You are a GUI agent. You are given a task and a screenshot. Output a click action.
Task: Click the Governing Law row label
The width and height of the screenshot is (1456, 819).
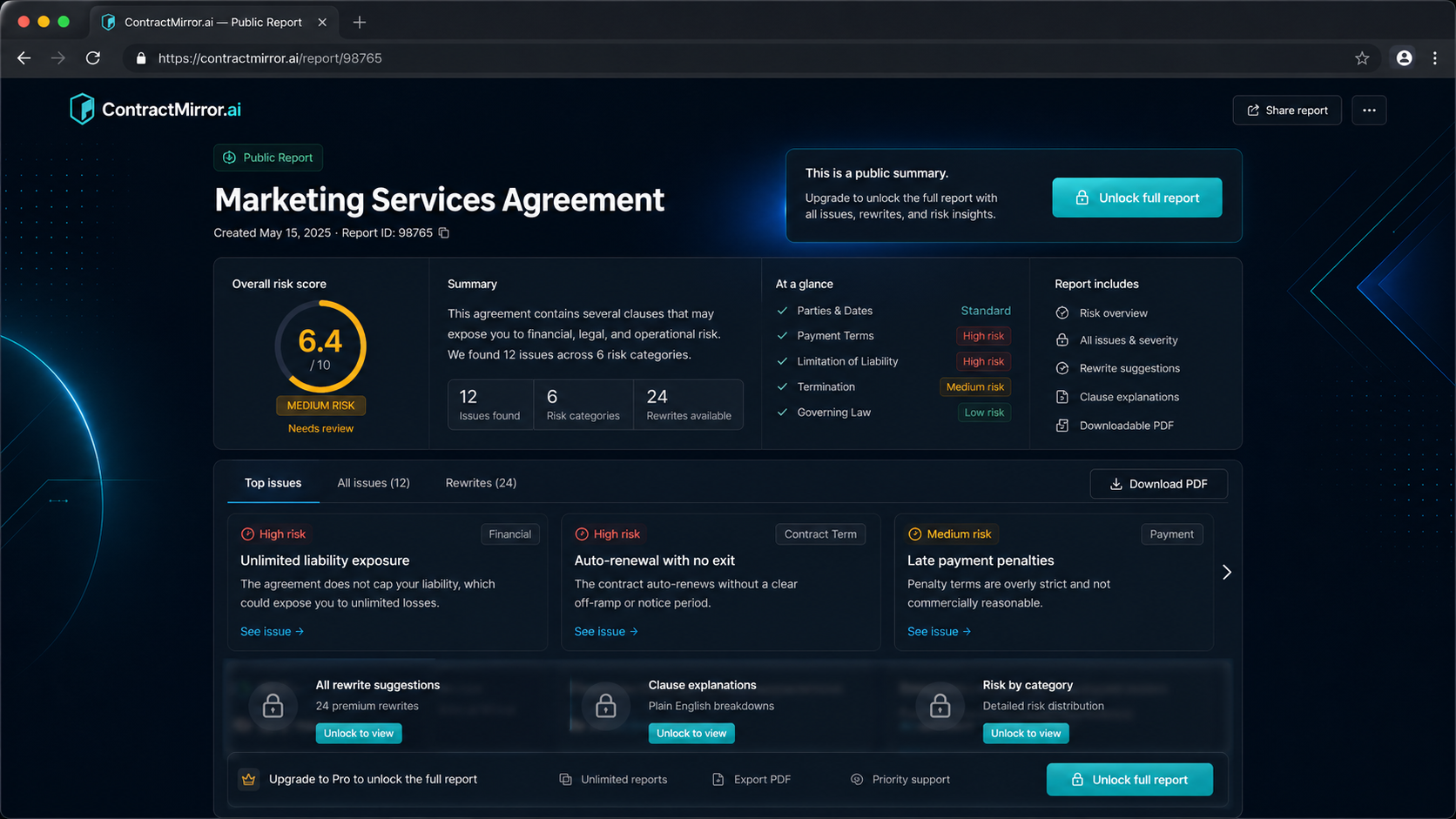click(833, 413)
